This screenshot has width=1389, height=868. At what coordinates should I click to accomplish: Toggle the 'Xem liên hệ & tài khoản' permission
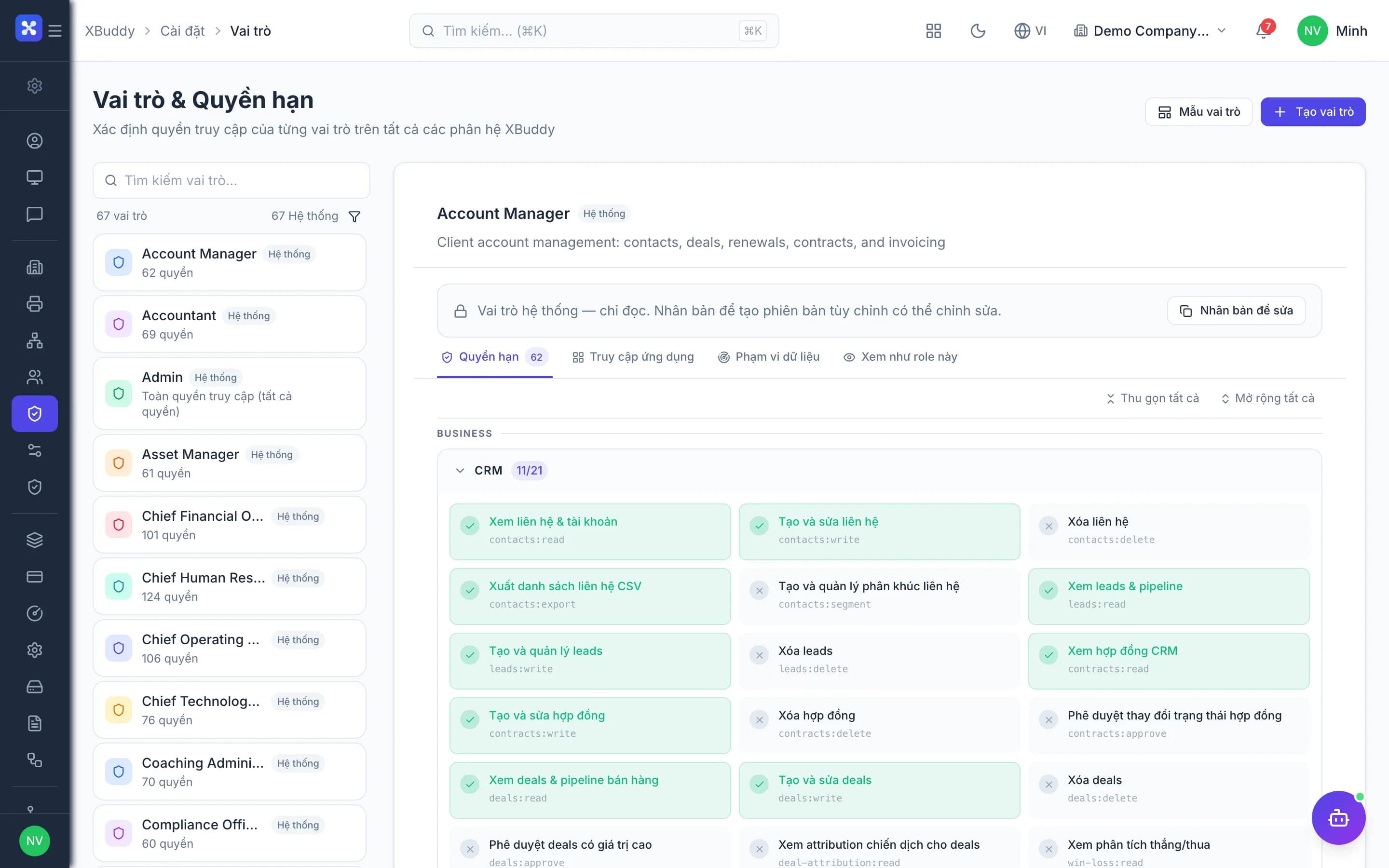(x=590, y=531)
